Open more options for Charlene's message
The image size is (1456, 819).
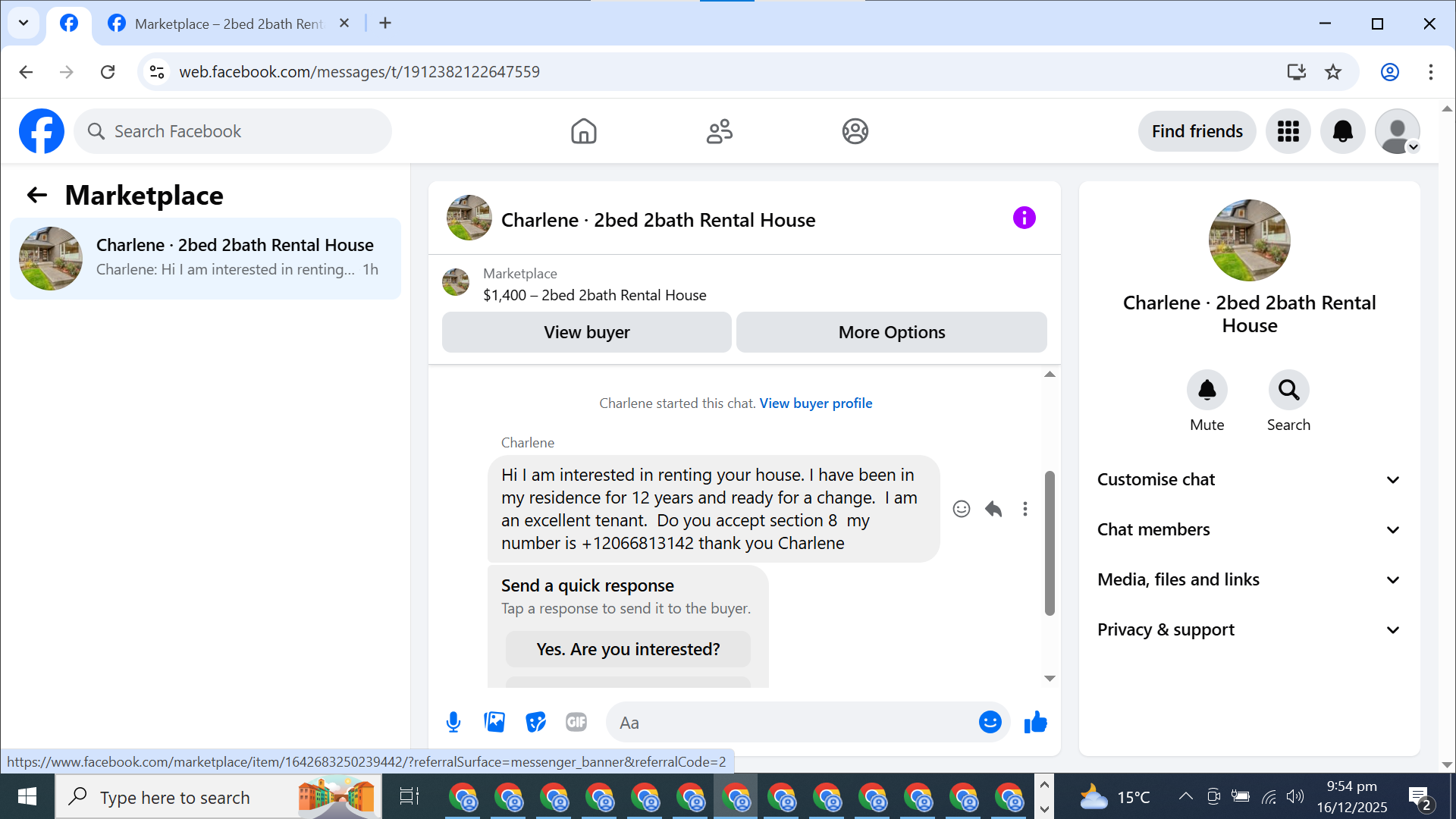pyautogui.click(x=1025, y=509)
